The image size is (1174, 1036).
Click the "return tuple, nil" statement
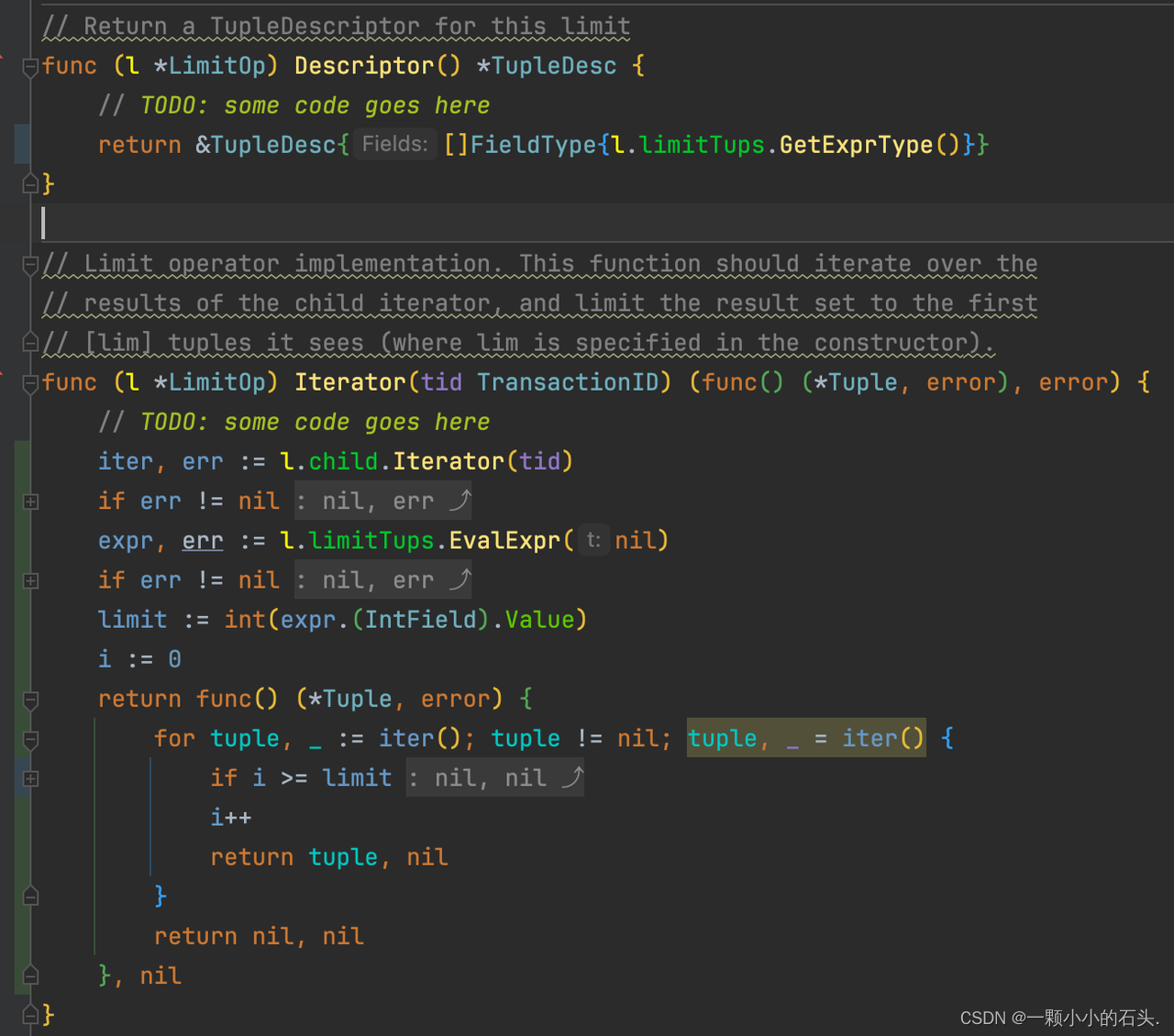[x=329, y=856]
